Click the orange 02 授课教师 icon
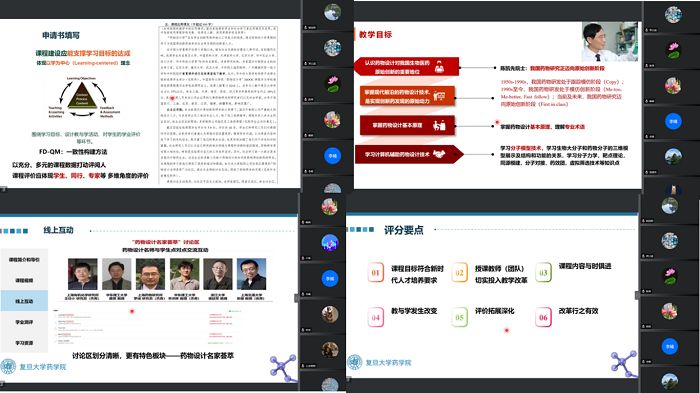The width and height of the screenshot is (700, 393). [x=459, y=273]
